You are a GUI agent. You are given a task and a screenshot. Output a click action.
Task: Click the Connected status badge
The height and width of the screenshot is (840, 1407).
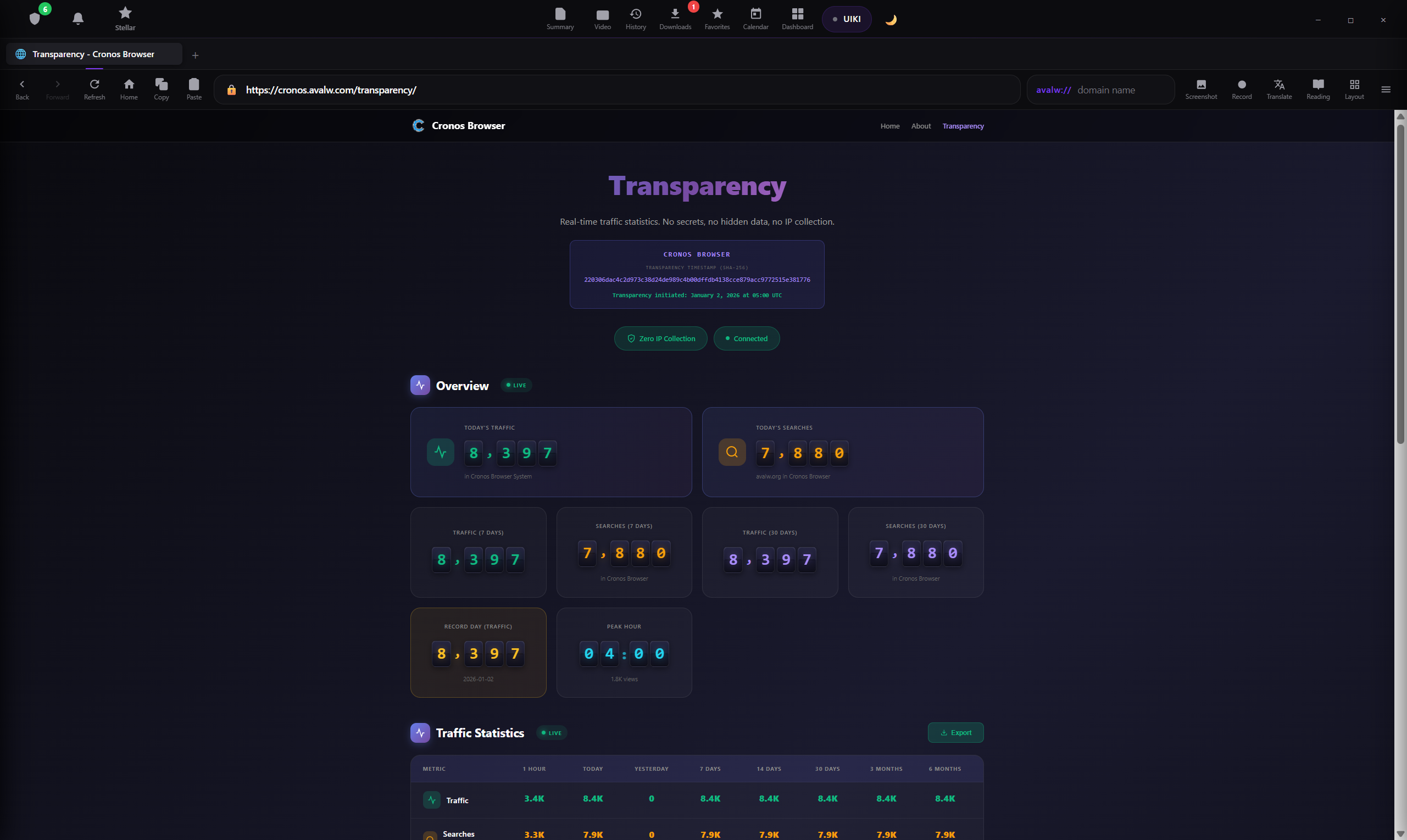747,338
